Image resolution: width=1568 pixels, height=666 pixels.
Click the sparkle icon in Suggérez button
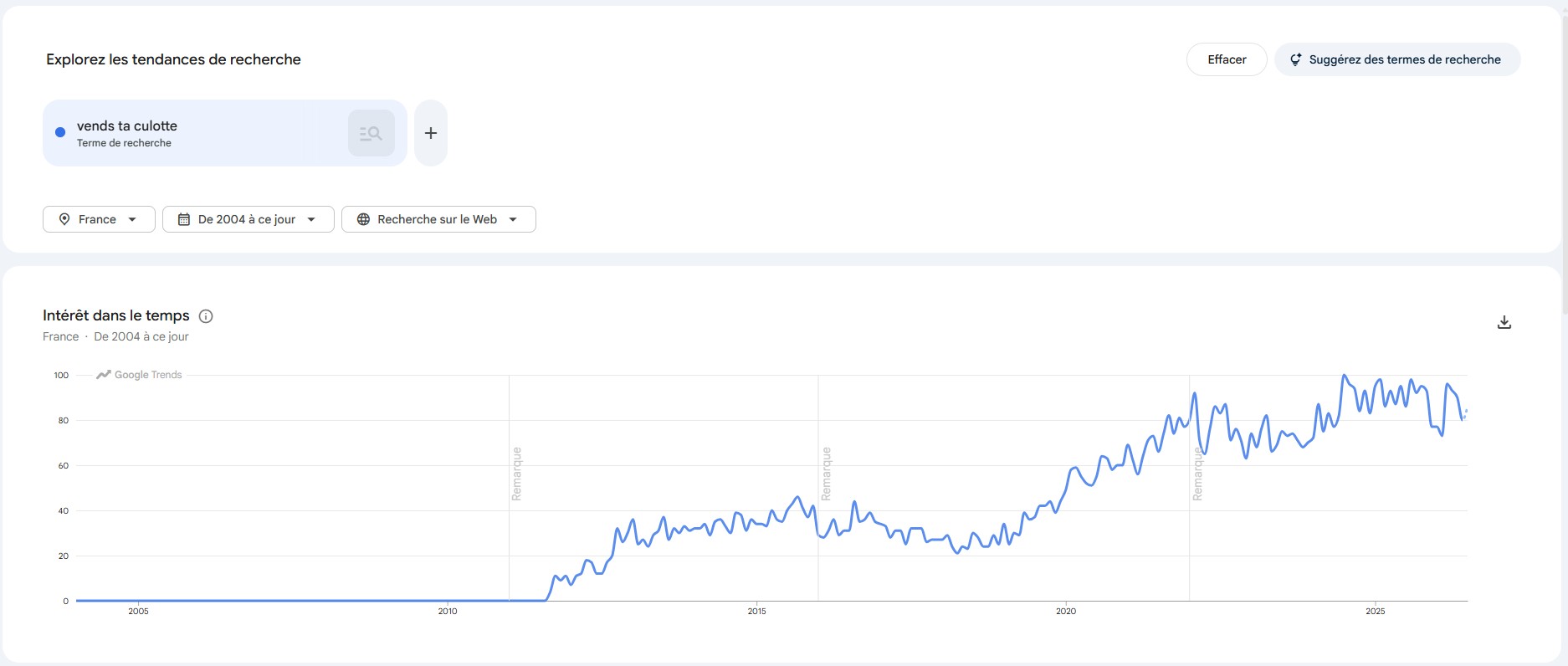pos(1295,59)
